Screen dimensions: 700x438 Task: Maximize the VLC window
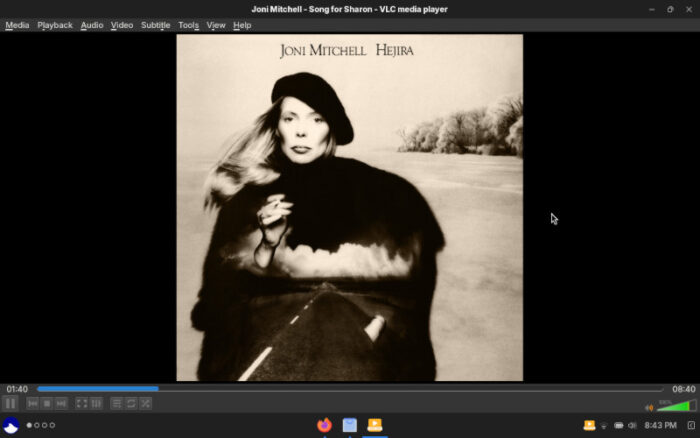(x=670, y=9)
